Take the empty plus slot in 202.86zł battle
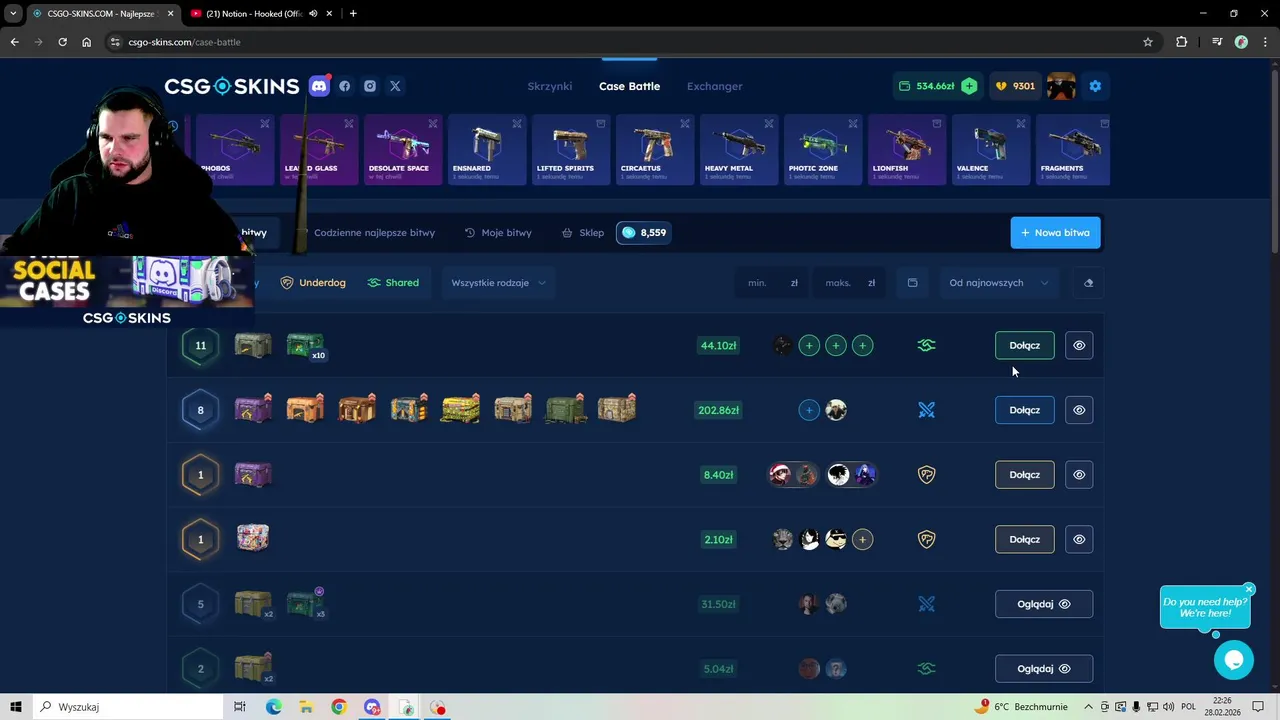Screen dimensions: 1280x720 pos(809,410)
